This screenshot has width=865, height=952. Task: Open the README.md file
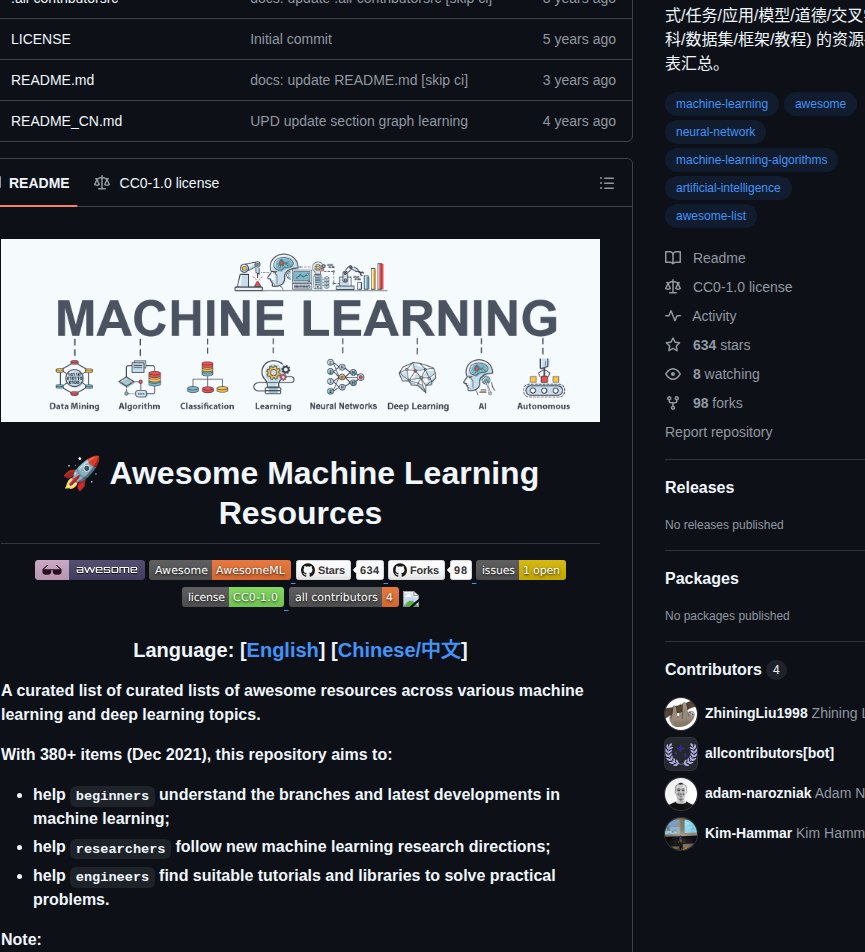[x=52, y=80]
